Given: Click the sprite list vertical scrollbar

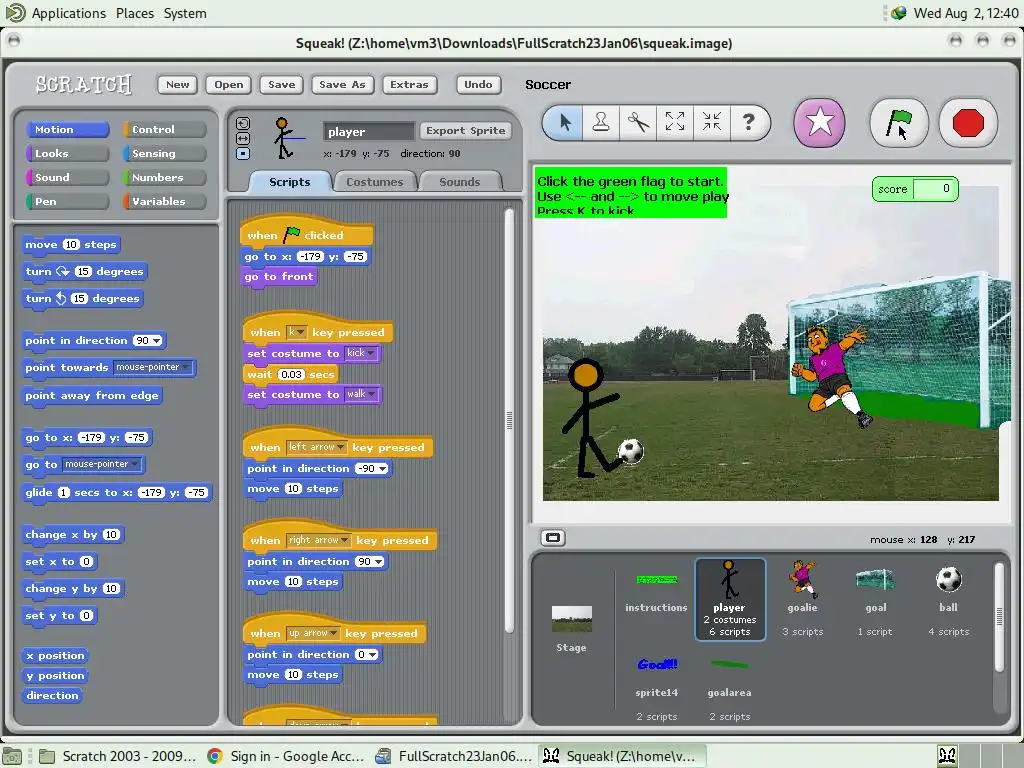Looking at the screenshot, I should tap(999, 616).
